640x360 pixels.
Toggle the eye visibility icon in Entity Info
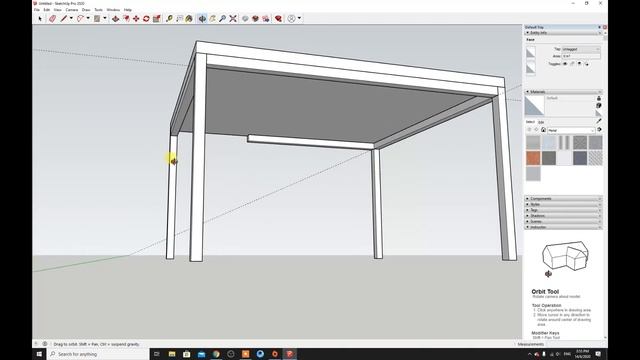pyautogui.click(x=565, y=64)
